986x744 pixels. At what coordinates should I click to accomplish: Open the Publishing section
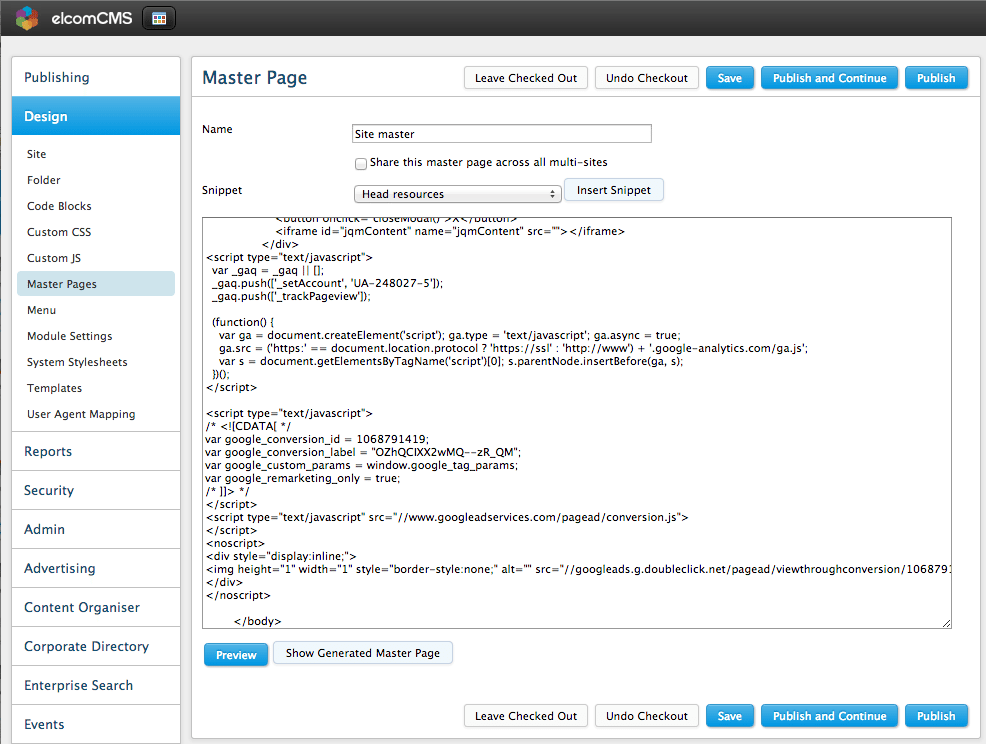[x=57, y=77]
